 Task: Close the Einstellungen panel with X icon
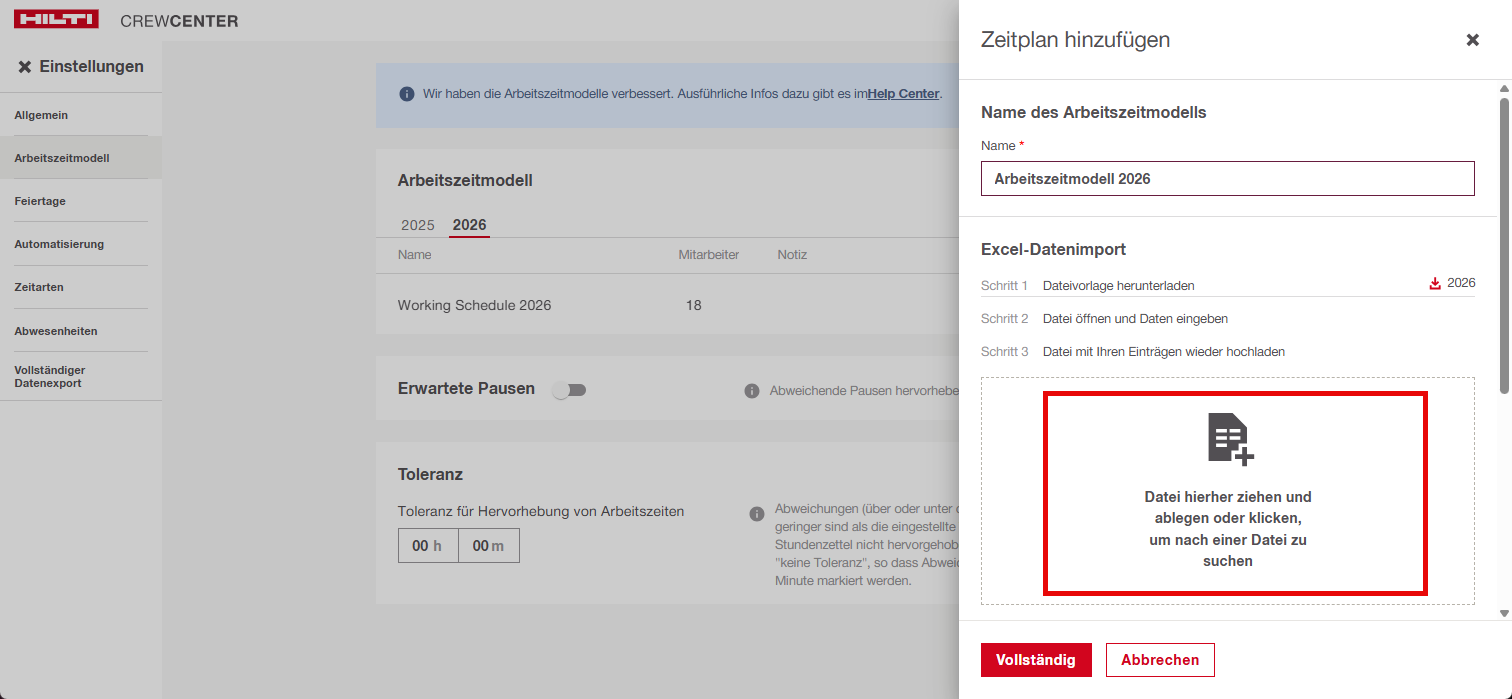click(x=25, y=67)
